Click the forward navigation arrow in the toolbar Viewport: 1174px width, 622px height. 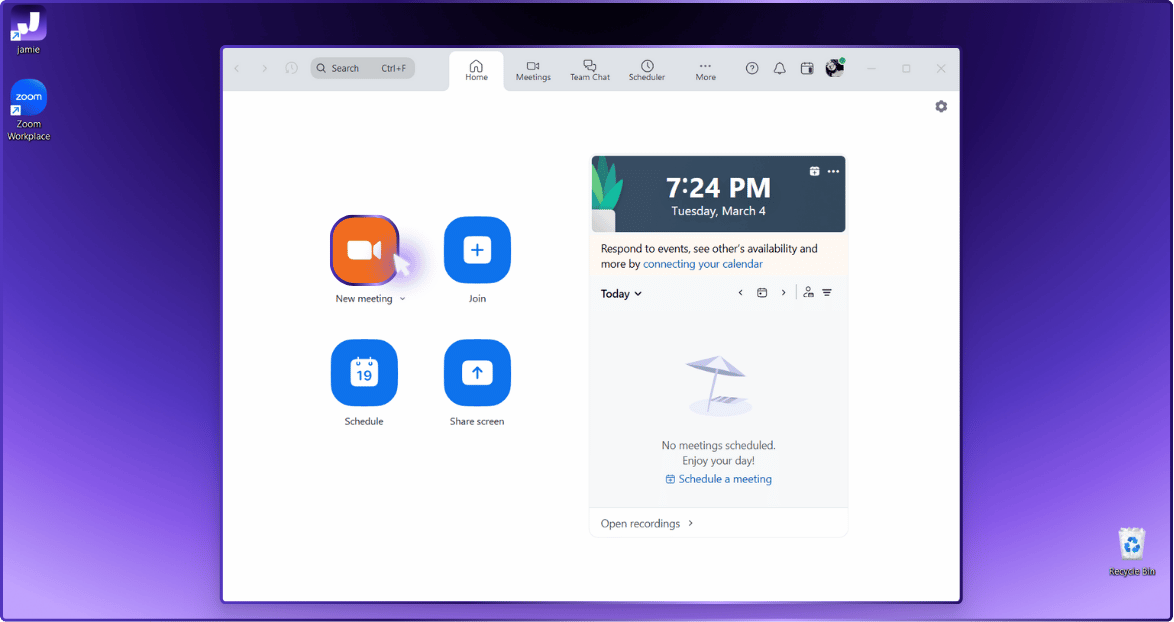264,68
